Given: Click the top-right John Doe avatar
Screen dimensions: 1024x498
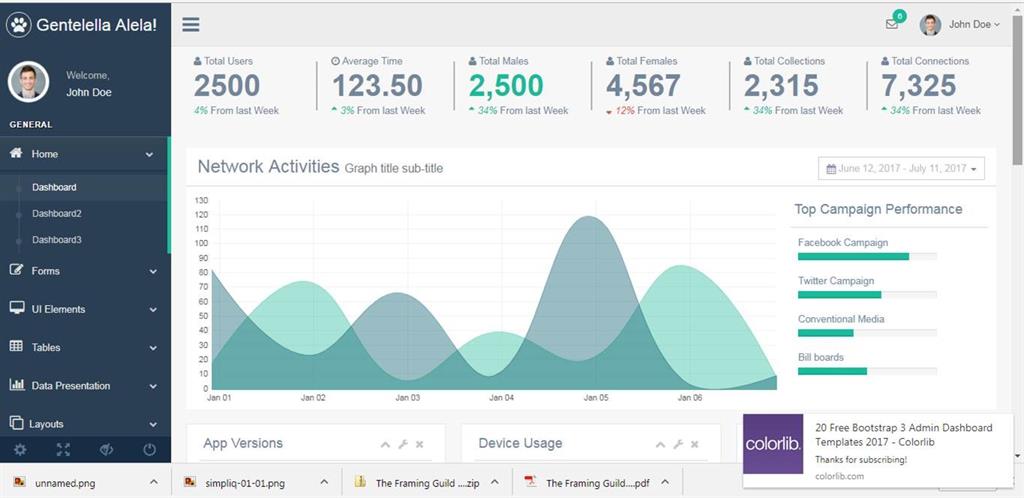Looking at the screenshot, I should pyautogui.click(x=930, y=25).
